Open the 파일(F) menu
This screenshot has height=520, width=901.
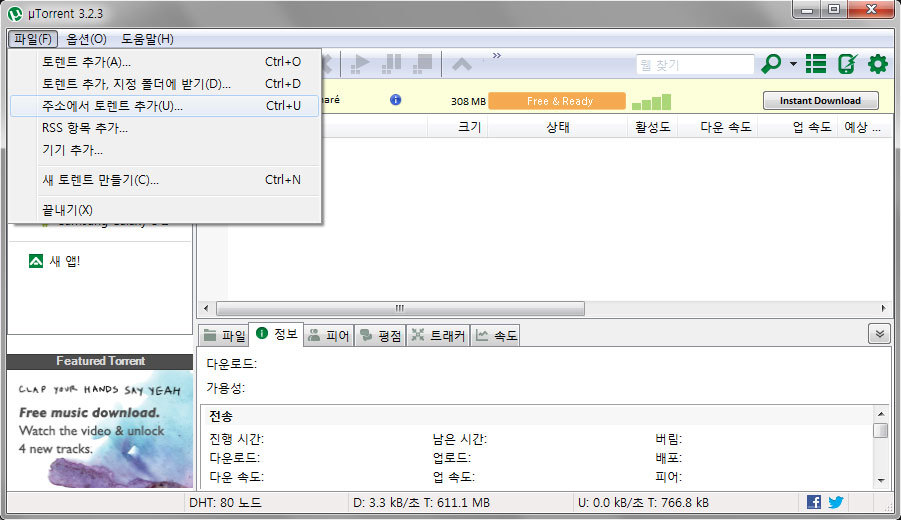(x=33, y=39)
